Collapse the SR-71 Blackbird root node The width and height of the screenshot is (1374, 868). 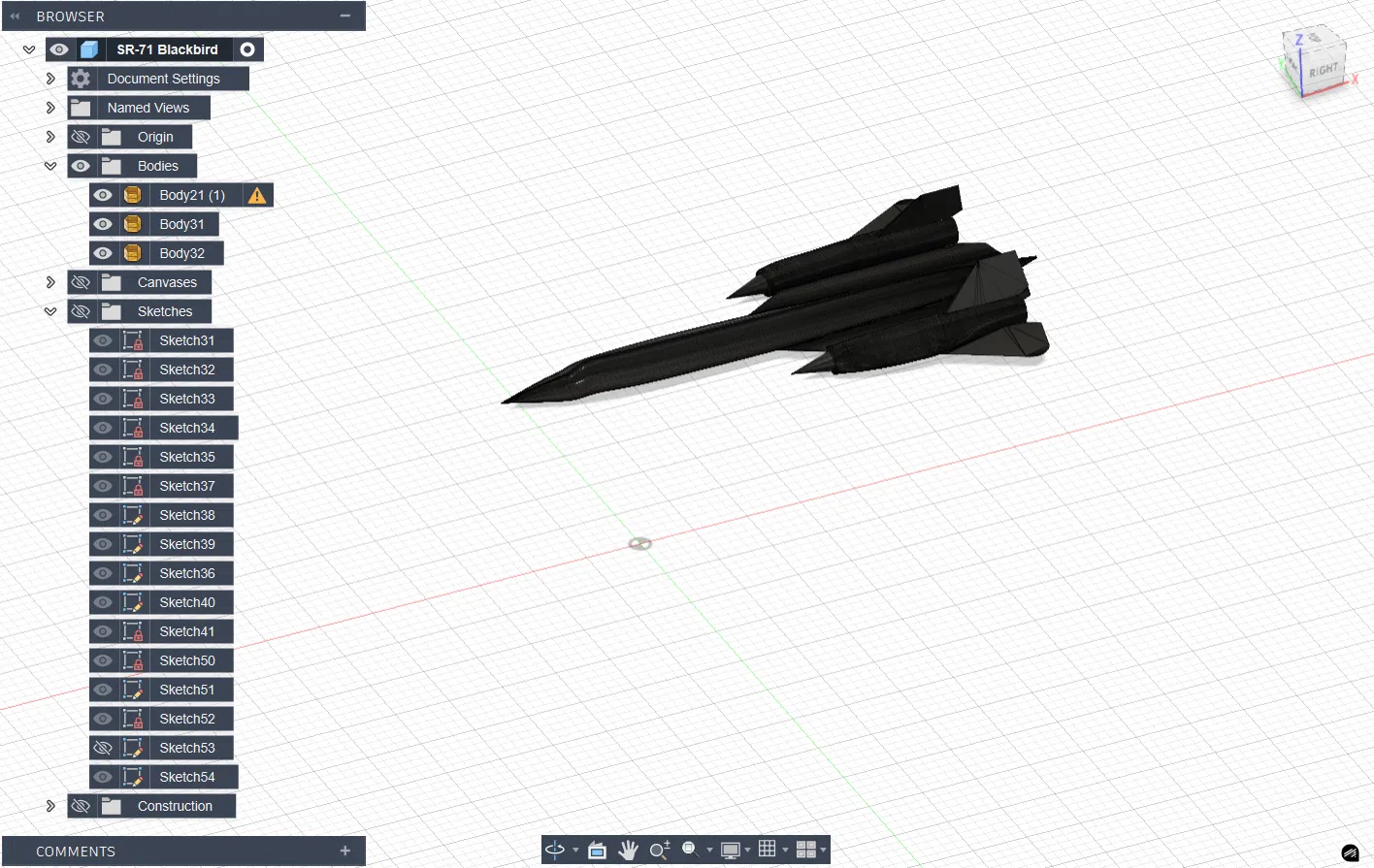(29, 49)
